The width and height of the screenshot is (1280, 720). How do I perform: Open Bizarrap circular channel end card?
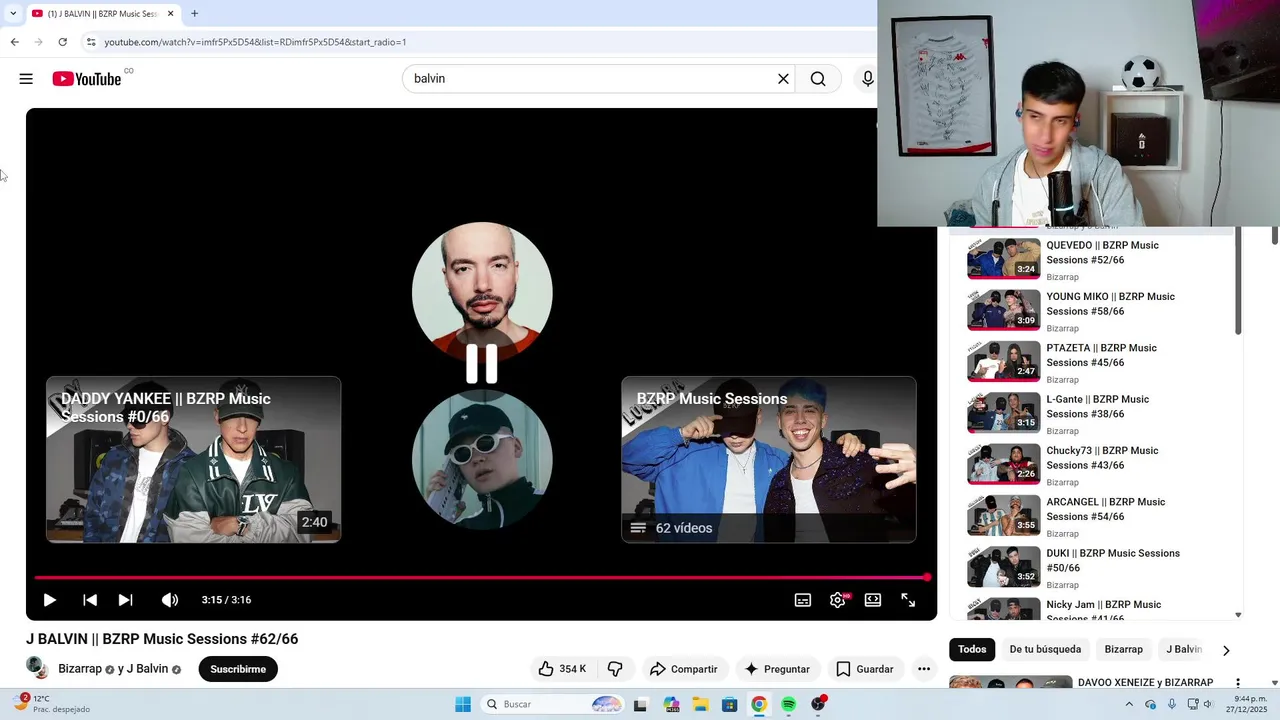482,460
